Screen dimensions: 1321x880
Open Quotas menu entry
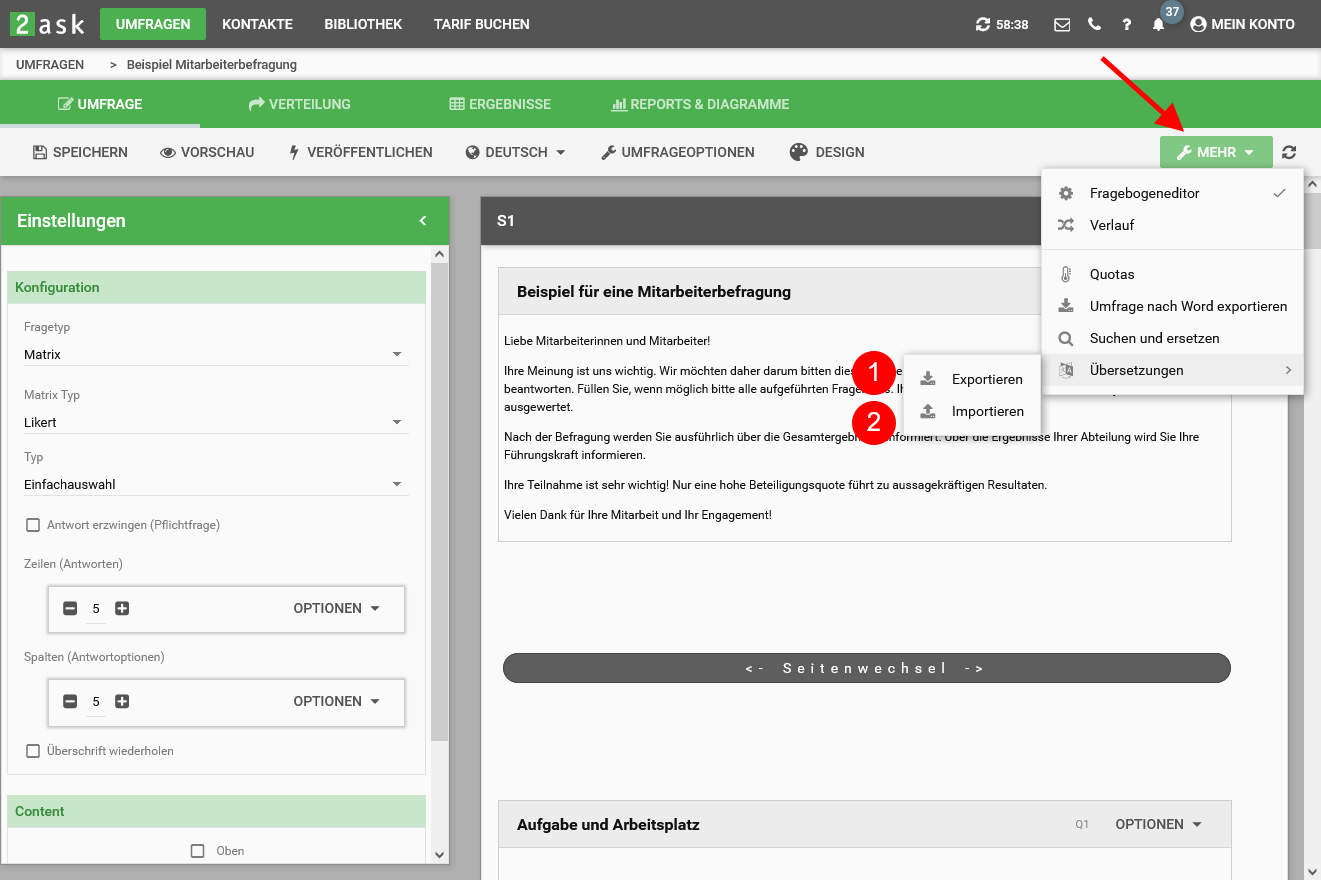(x=1172, y=274)
